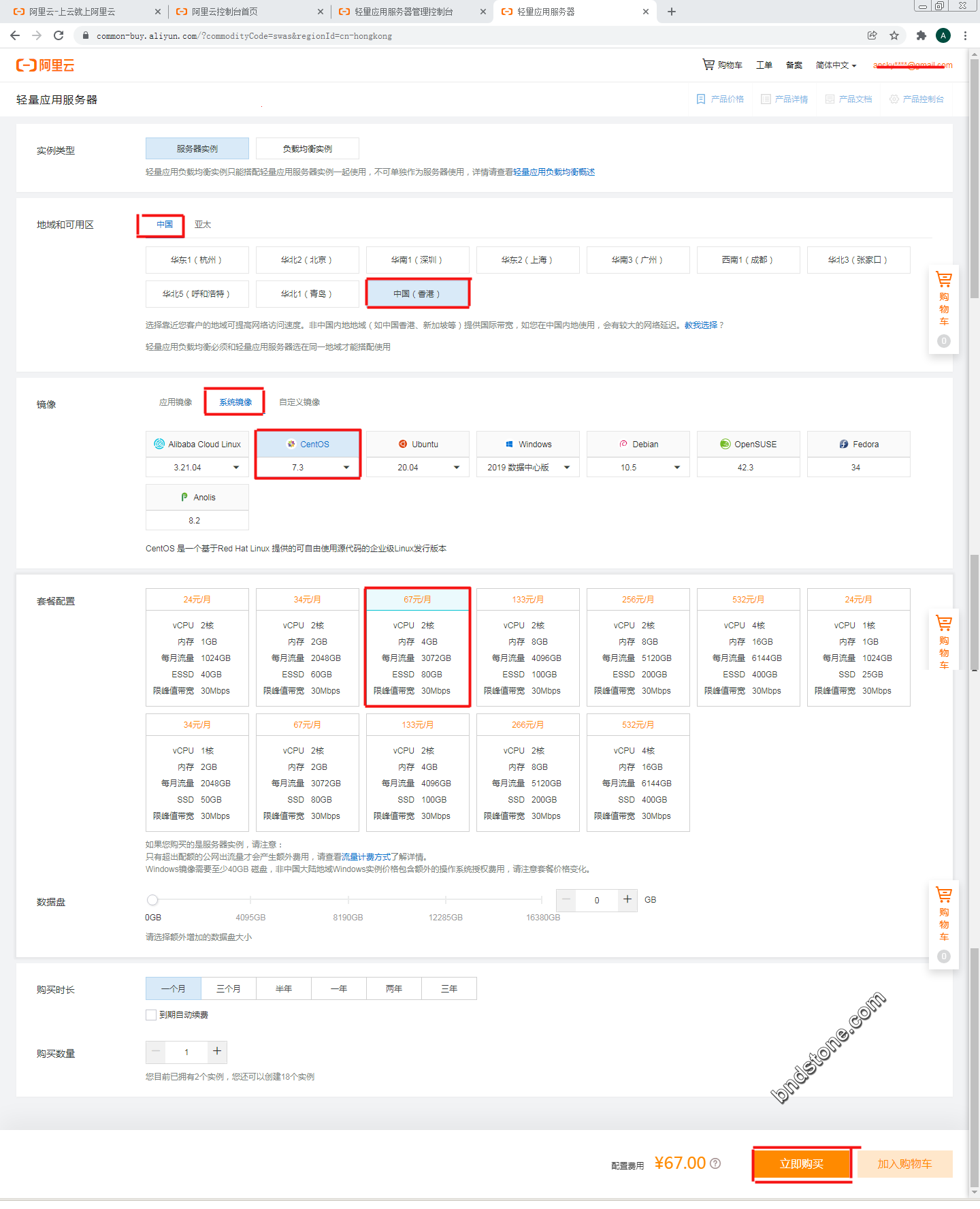Select the Alibaba Cloud Linux image
Image resolution: width=980 pixels, height=1209 pixels.
coord(197,444)
